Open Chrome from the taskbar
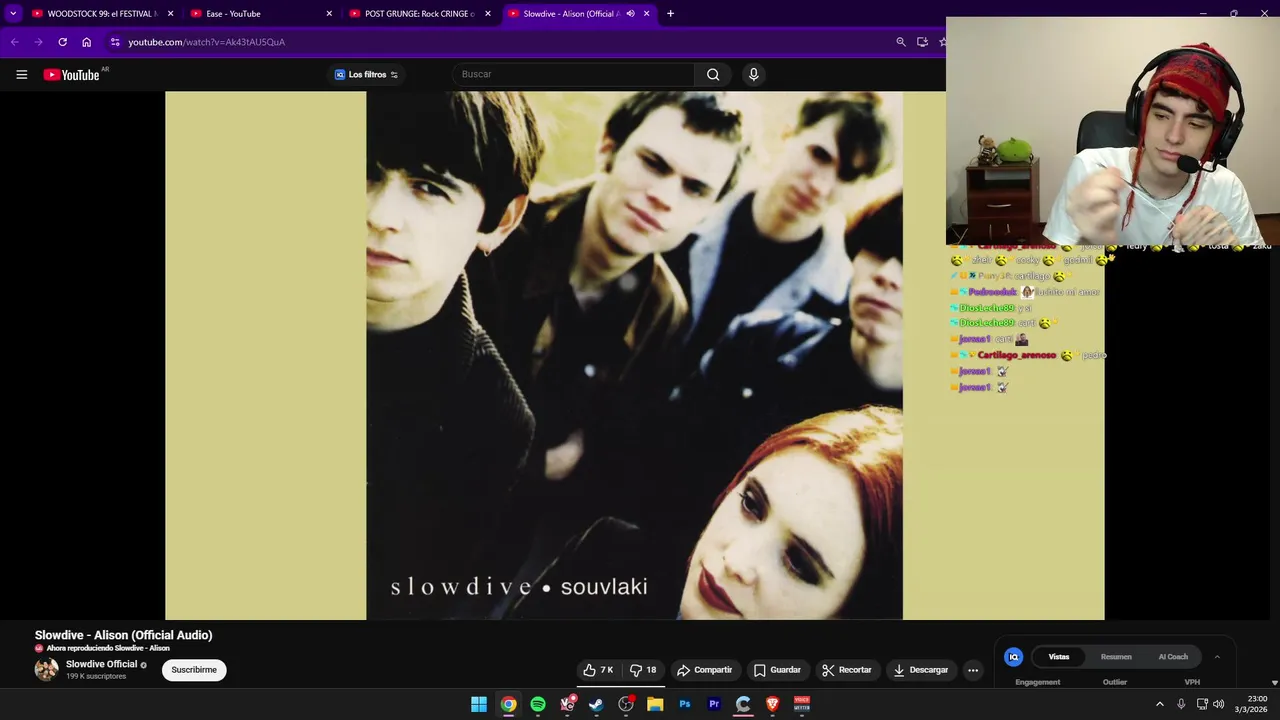This screenshot has height=720, width=1280. point(508,704)
